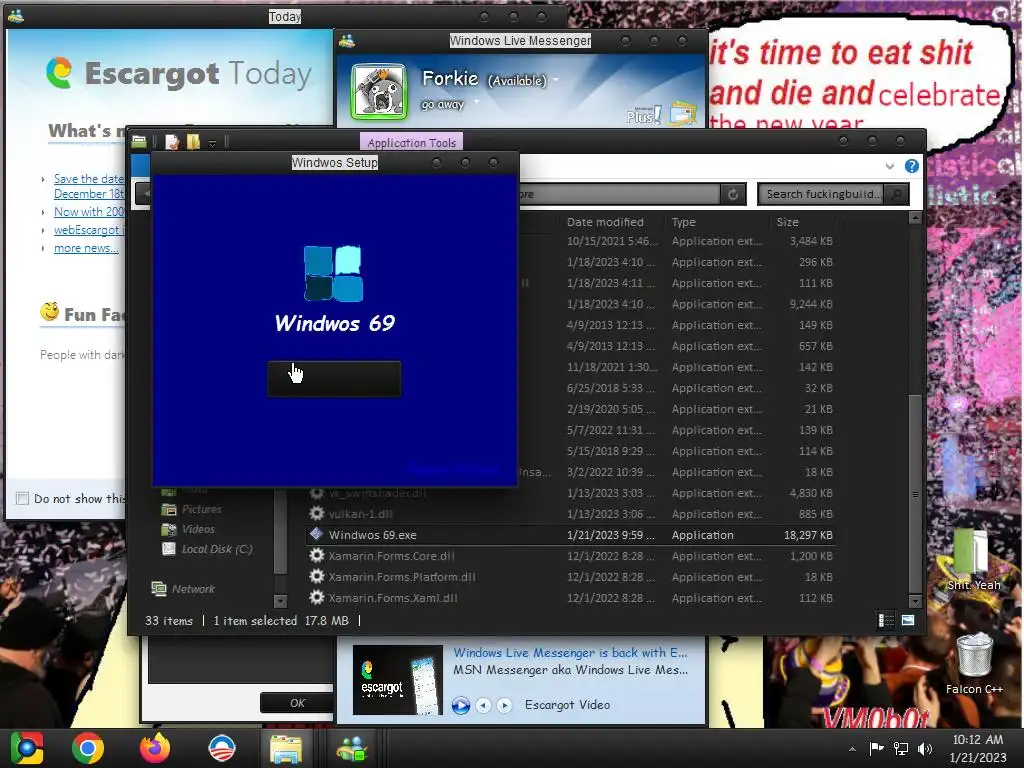Click the Escargot logo in Today window
This screenshot has width=1024, height=768.
click(x=59, y=72)
